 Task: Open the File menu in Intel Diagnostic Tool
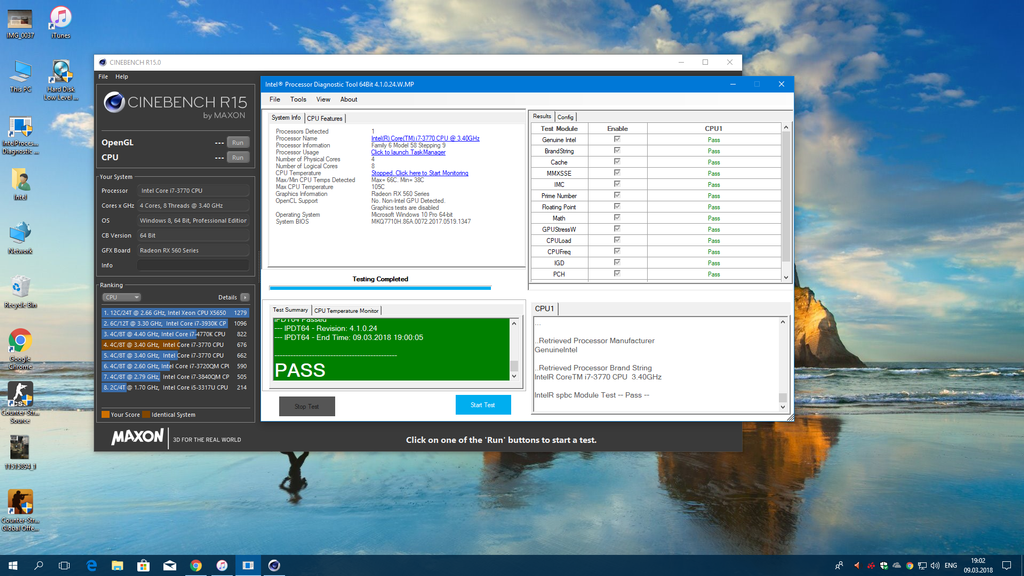coord(275,99)
